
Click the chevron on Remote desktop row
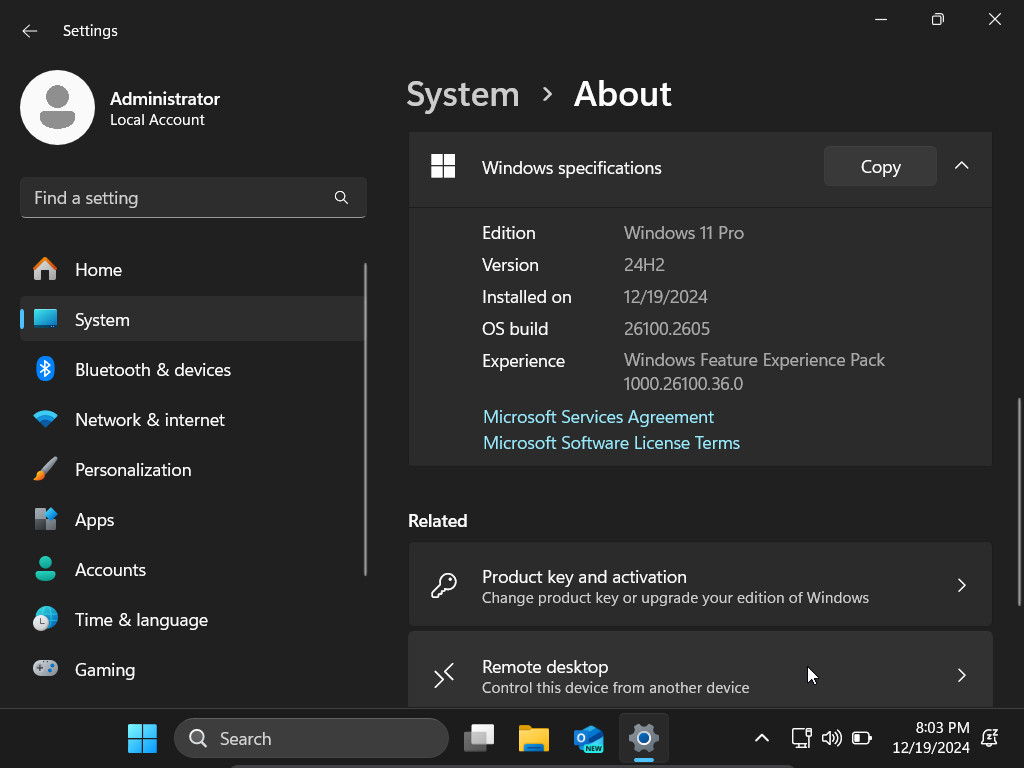(961, 675)
